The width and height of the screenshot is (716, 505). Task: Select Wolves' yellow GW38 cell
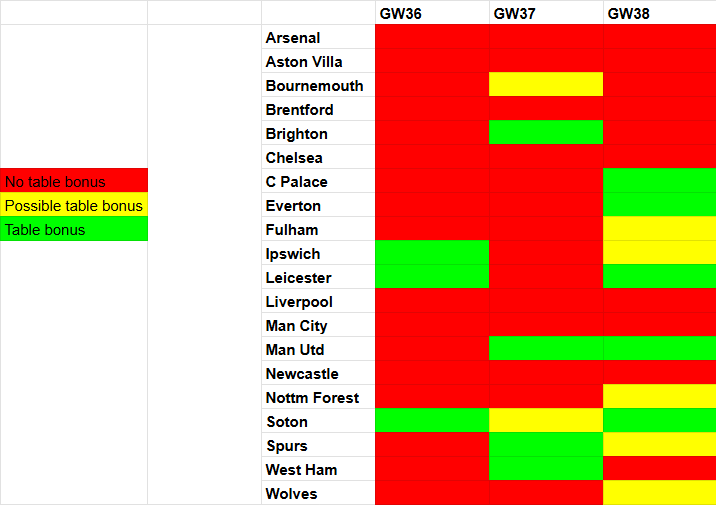pos(660,494)
